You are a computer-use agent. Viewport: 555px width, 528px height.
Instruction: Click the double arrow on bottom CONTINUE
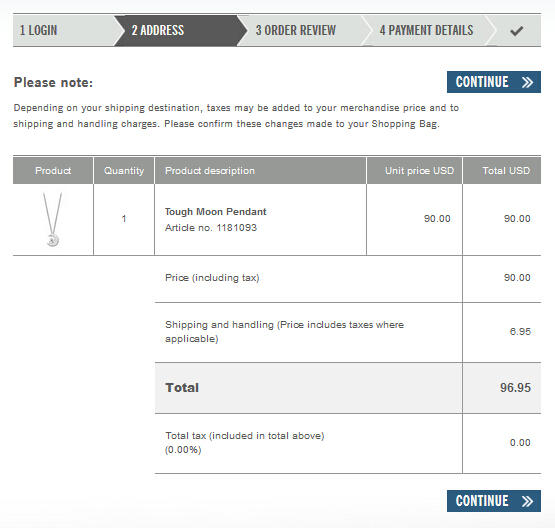click(x=527, y=501)
